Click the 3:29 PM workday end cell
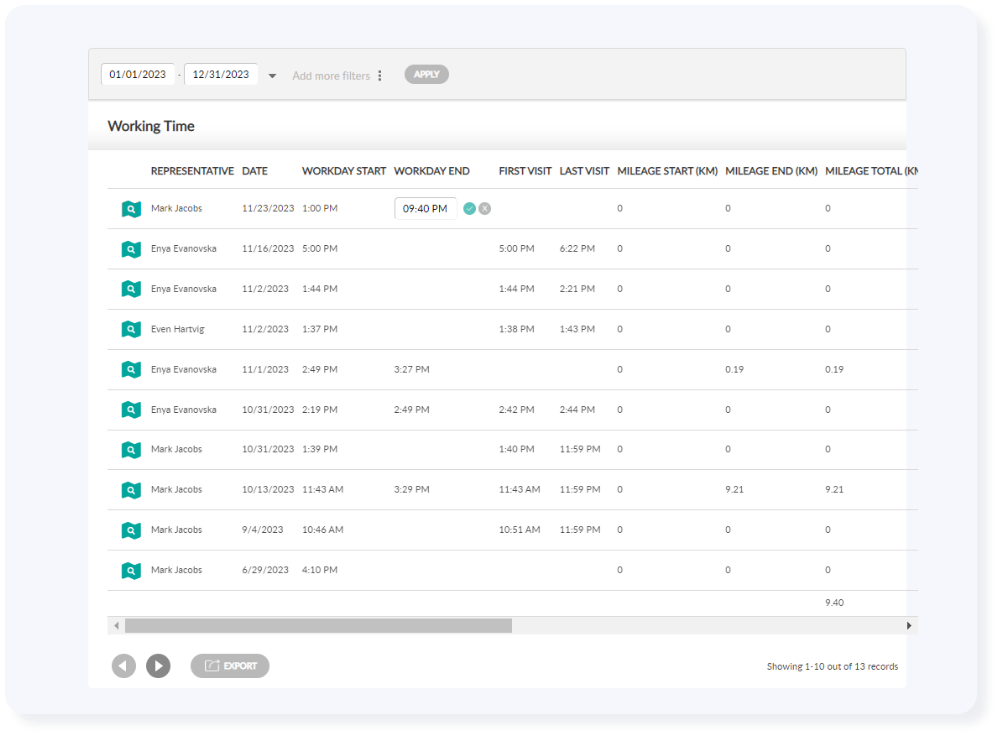Viewport: 1002px width, 739px height. click(x=412, y=490)
